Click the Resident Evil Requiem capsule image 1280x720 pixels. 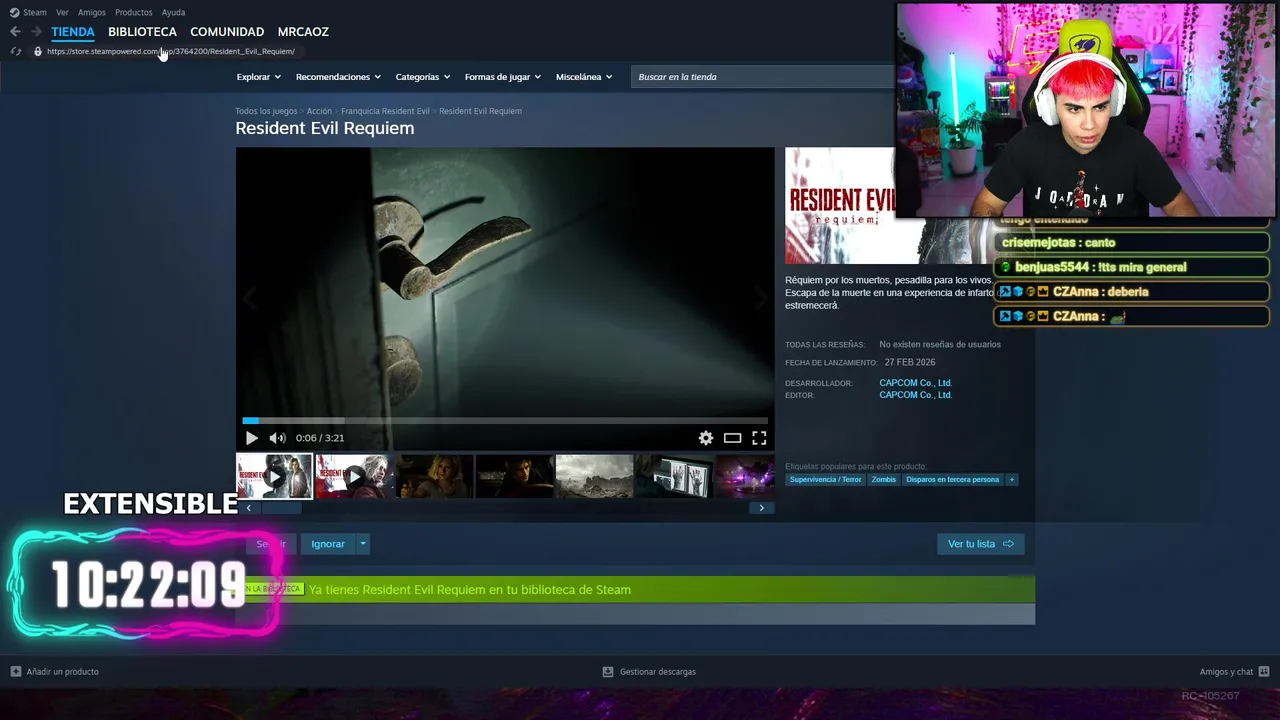coord(840,206)
